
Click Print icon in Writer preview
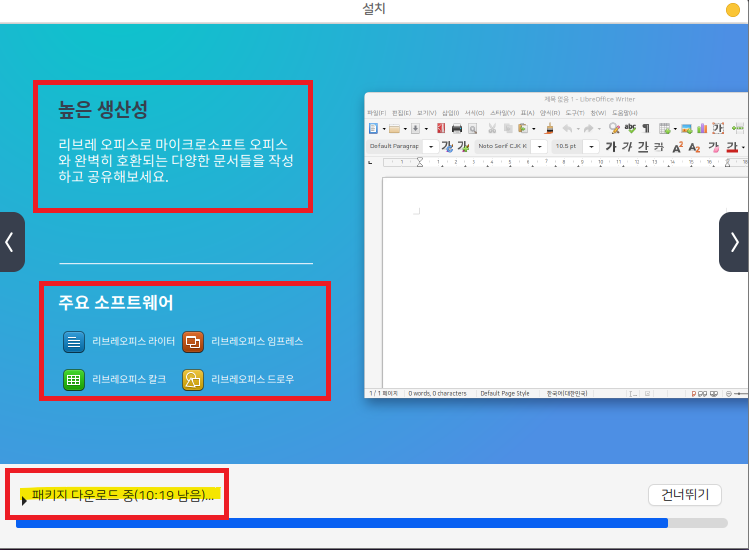point(457,129)
